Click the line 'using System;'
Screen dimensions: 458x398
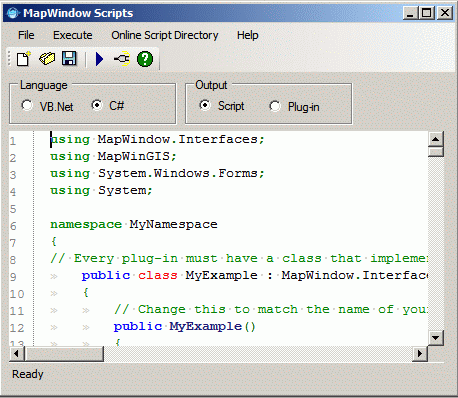(x=101, y=190)
